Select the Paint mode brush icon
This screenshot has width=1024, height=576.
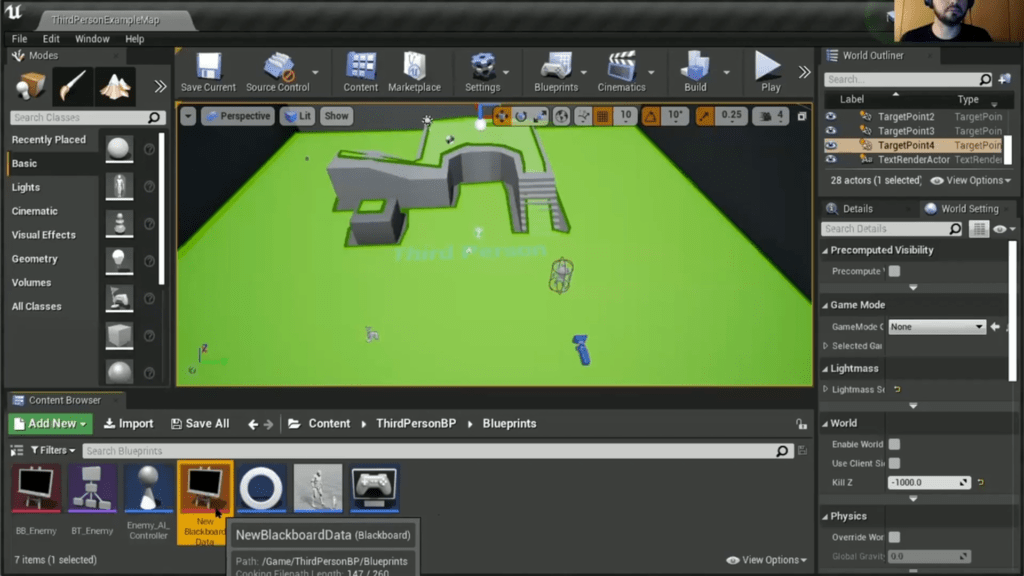tap(72, 86)
